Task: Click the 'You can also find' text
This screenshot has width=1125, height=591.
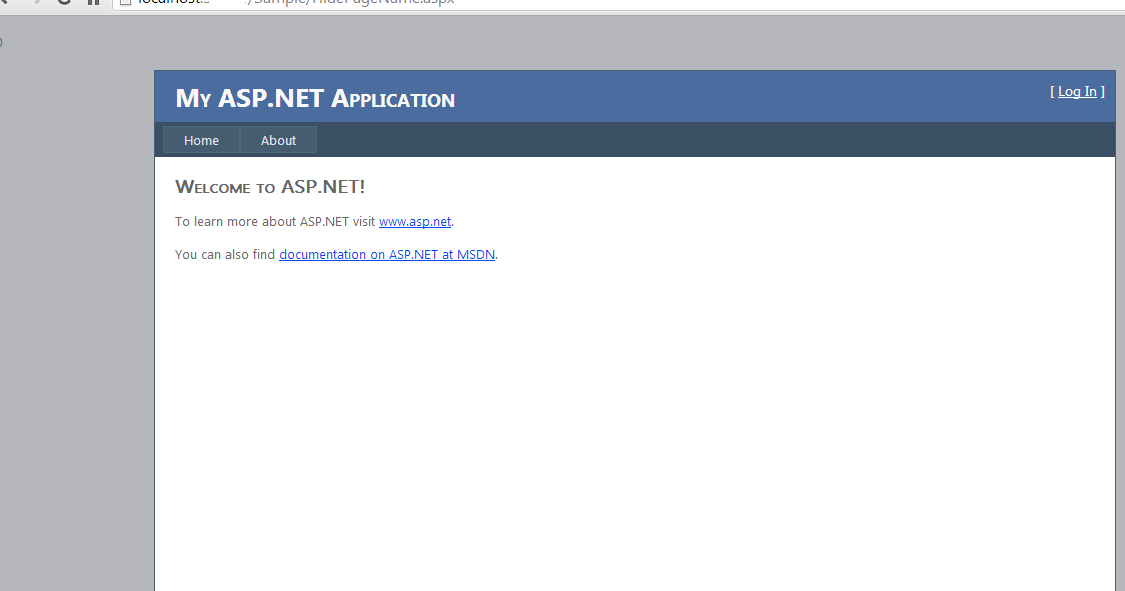Action: pyautogui.click(x=225, y=255)
